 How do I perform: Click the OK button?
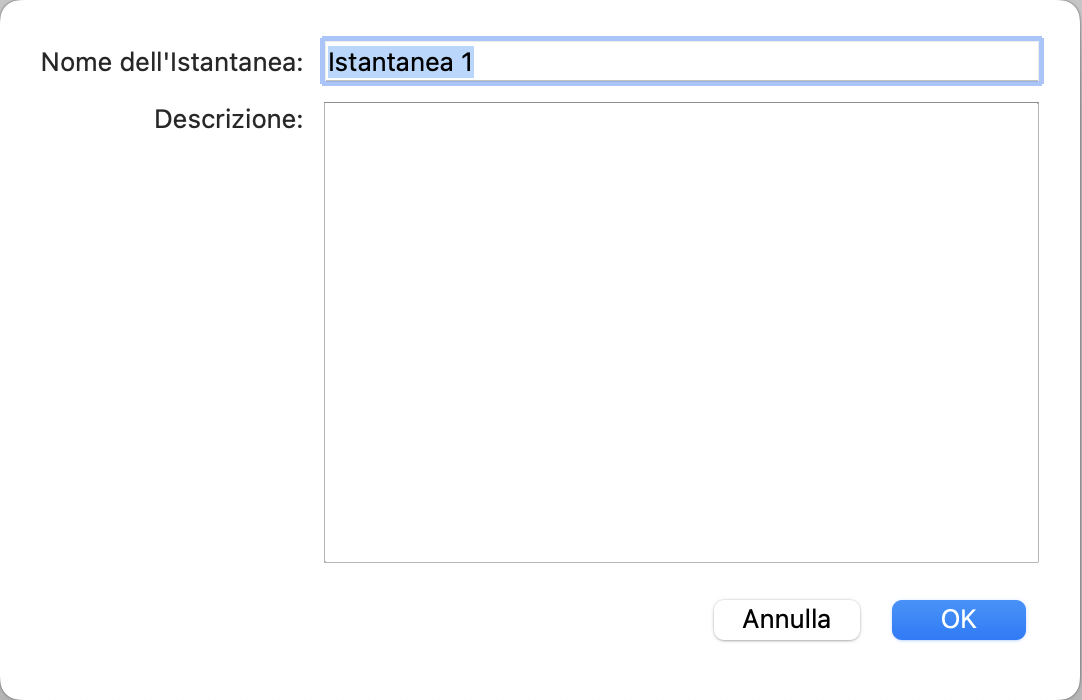(958, 619)
